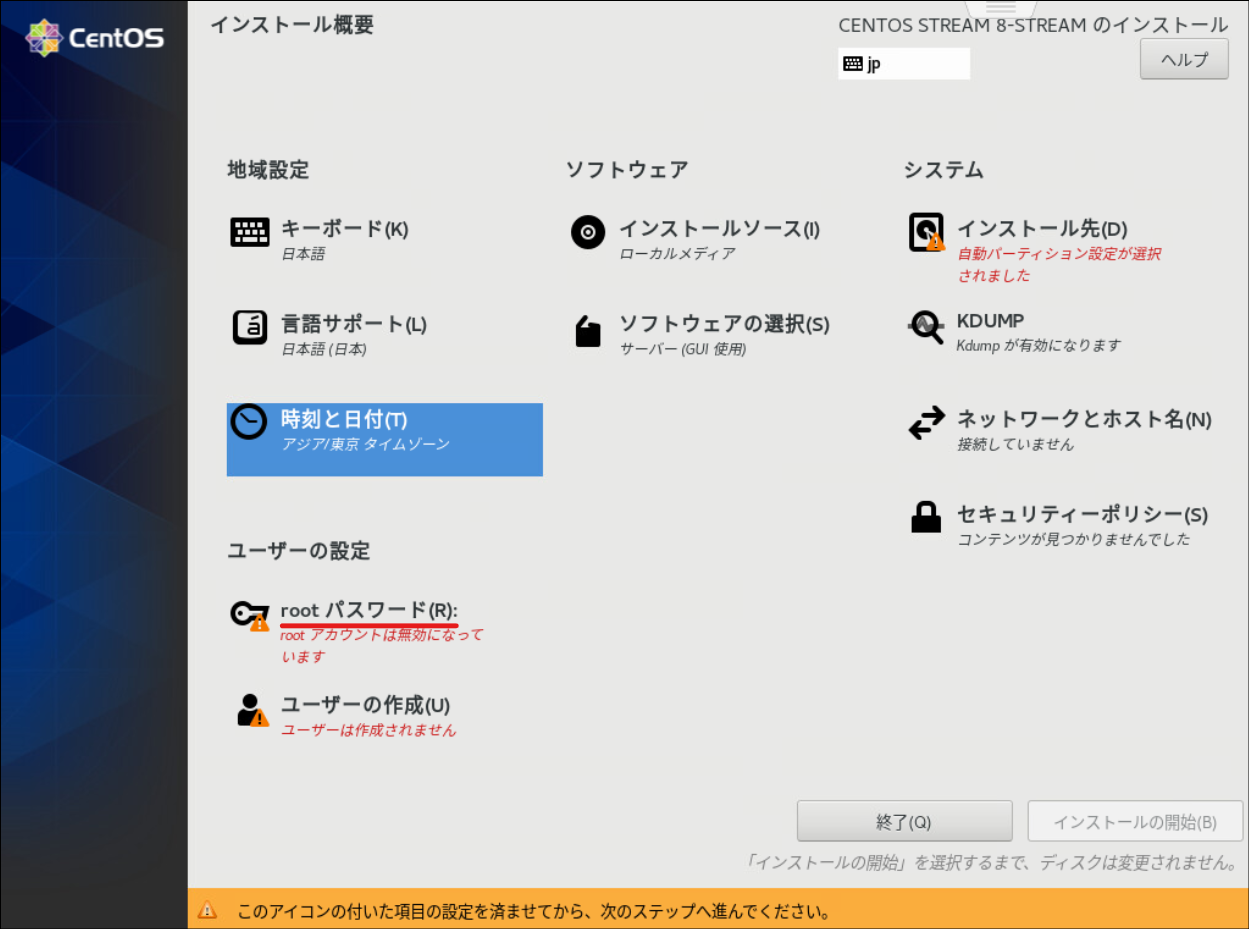The image size is (1249, 929).
Task: Click text ユーザーは作成されません
Action: pyautogui.click(x=368, y=730)
